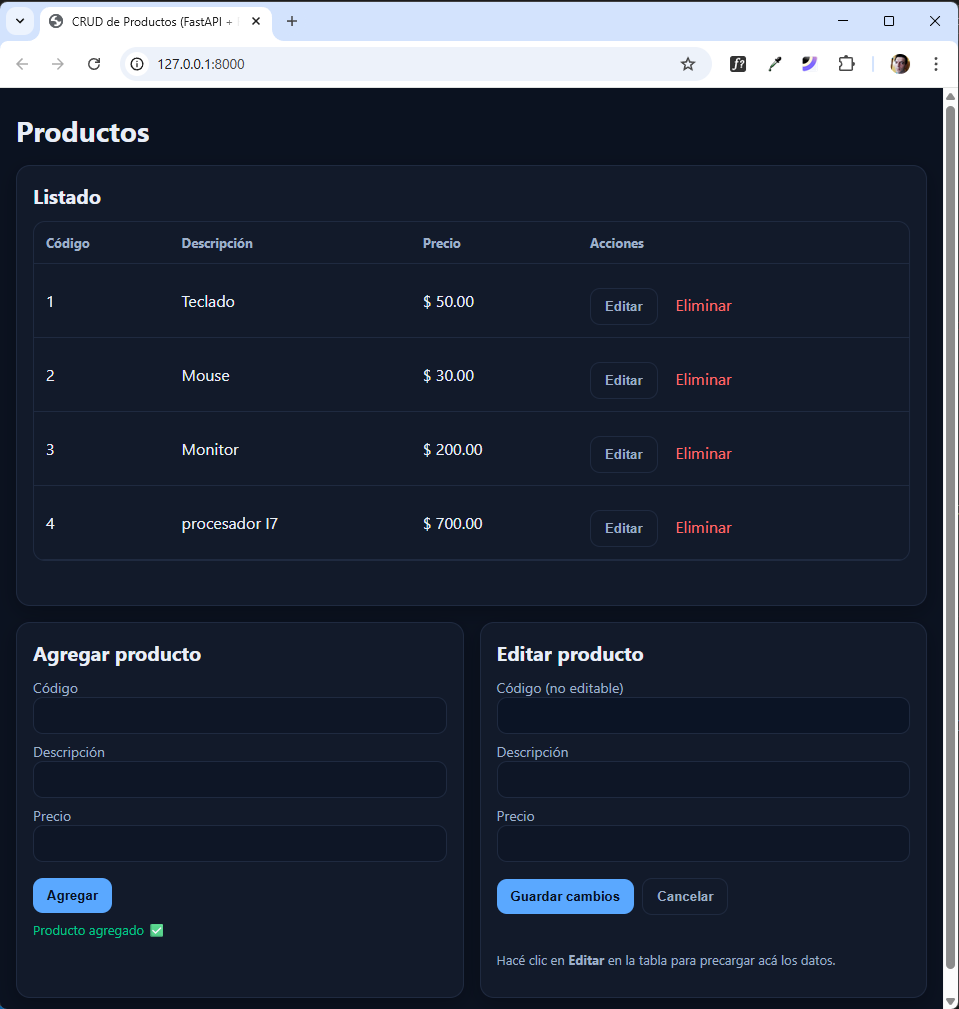Focus the Precio field in Agregar producto
The width and height of the screenshot is (959, 1009).
coord(239,844)
